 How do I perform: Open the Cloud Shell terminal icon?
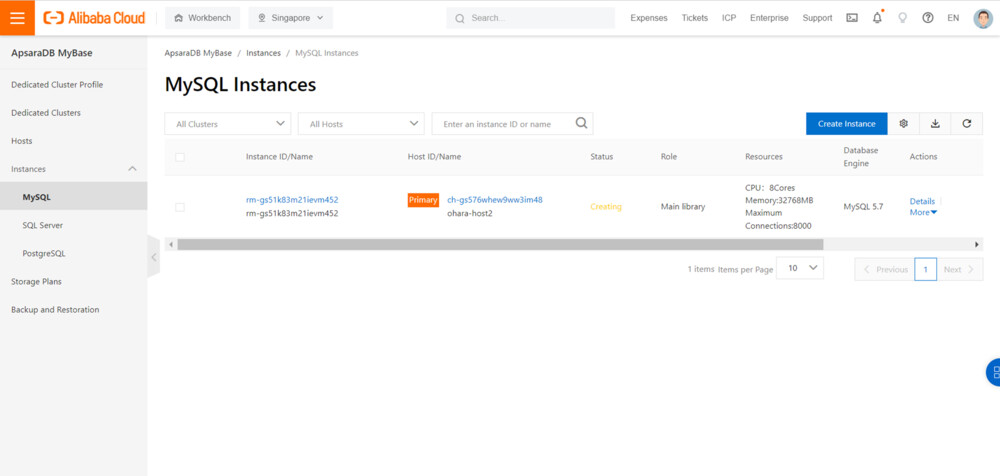point(852,18)
